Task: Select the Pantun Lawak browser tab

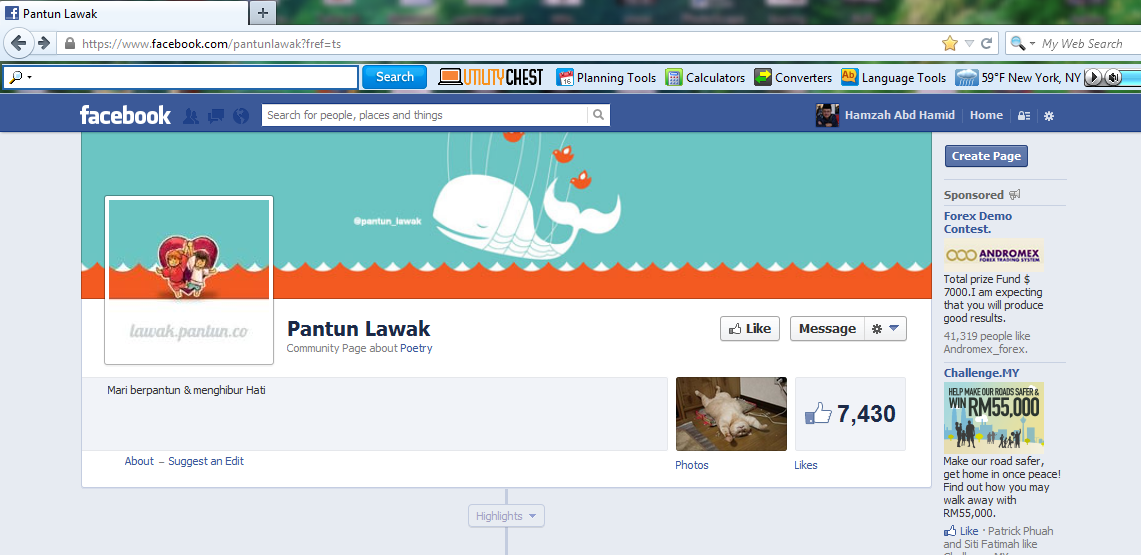Action: pos(124,12)
